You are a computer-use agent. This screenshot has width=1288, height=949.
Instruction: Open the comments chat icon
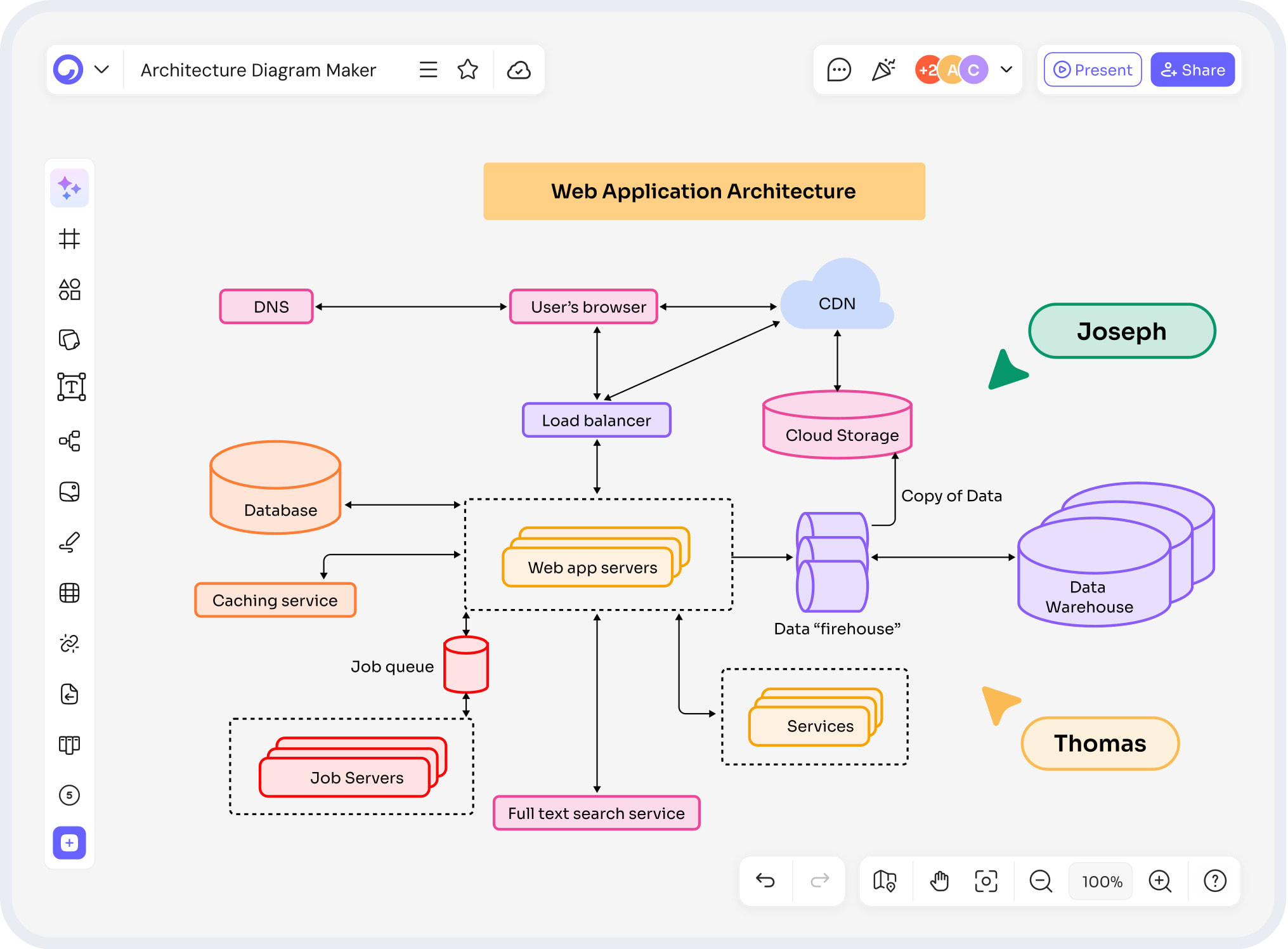(838, 70)
